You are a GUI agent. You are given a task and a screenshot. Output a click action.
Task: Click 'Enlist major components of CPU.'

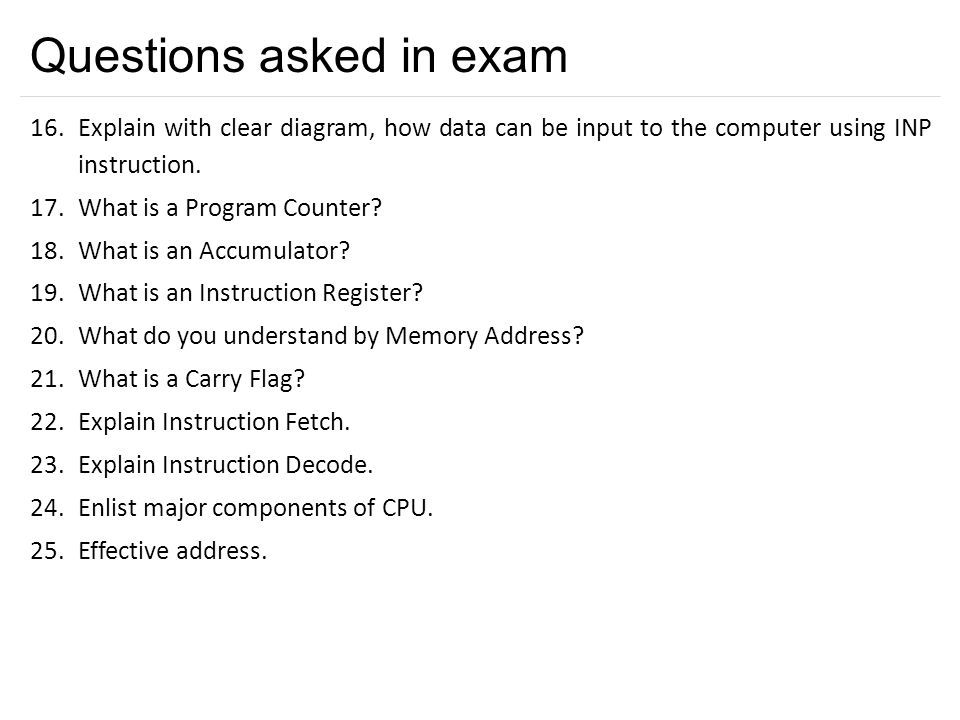click(x=256, y=508)
